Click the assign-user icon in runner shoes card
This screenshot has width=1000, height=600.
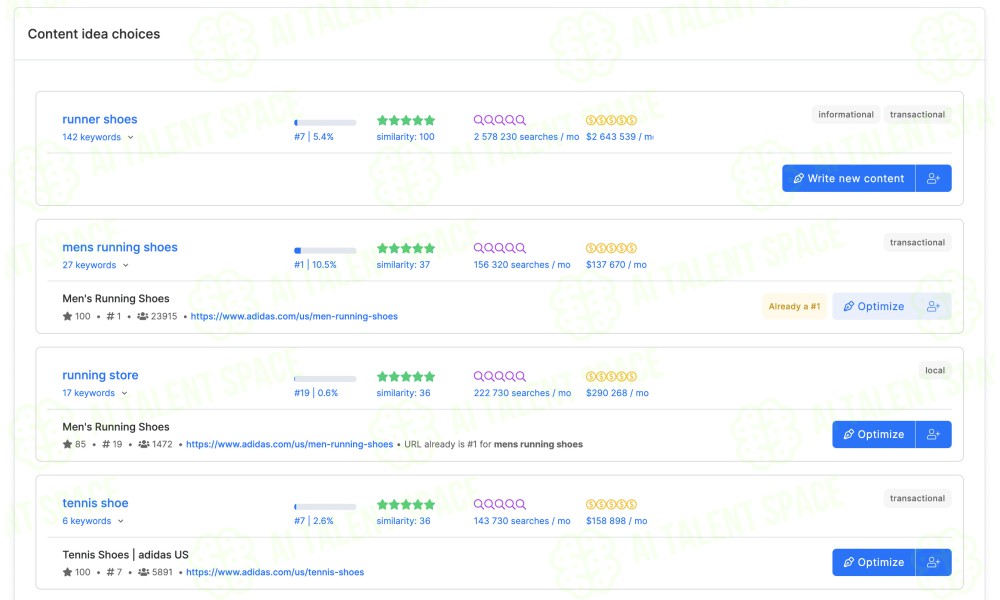[933, 179]
